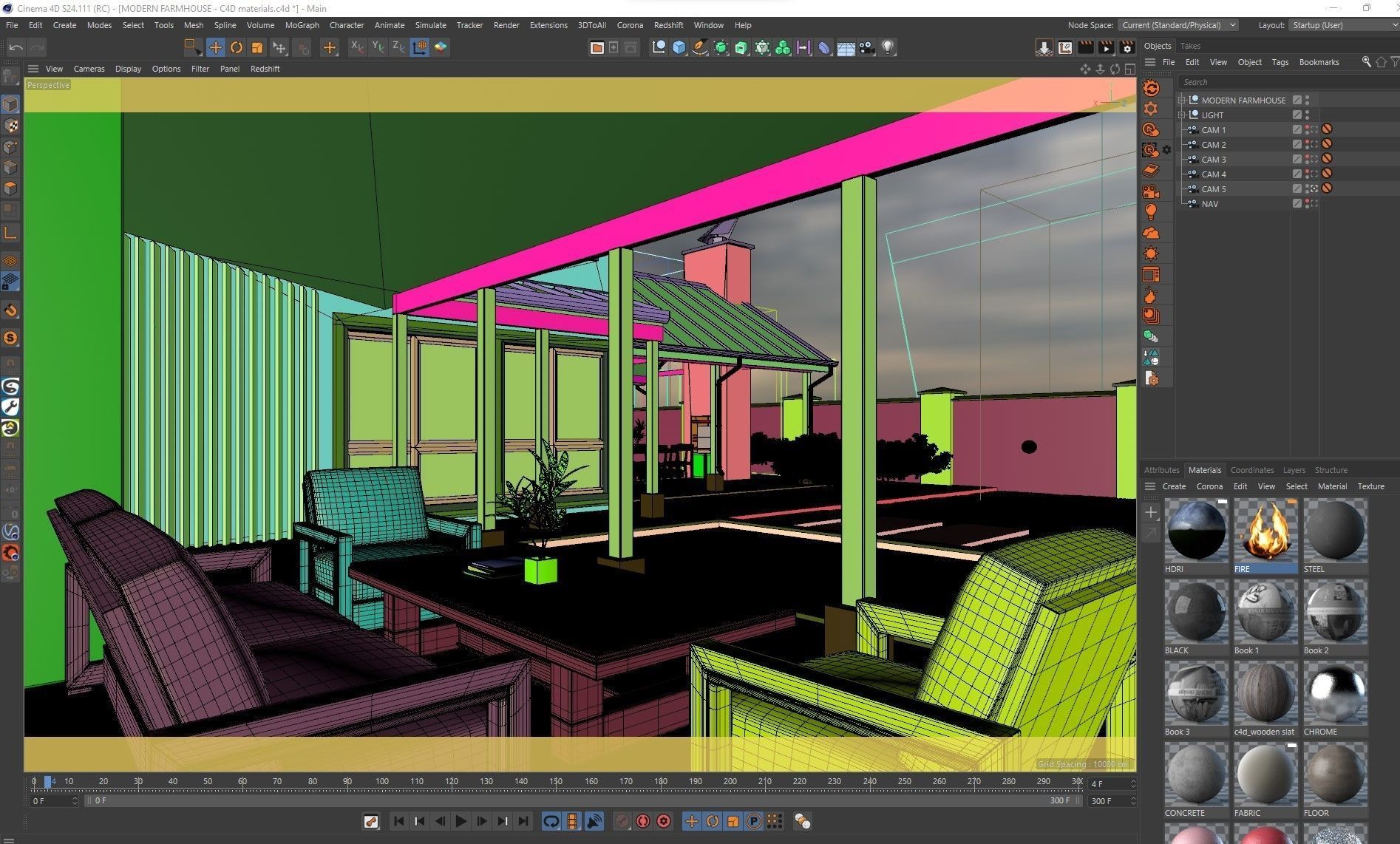This screenshot has width=1400, height=844.
Task: Open the Layout dropdown
Action: (x=1343, y=25)
